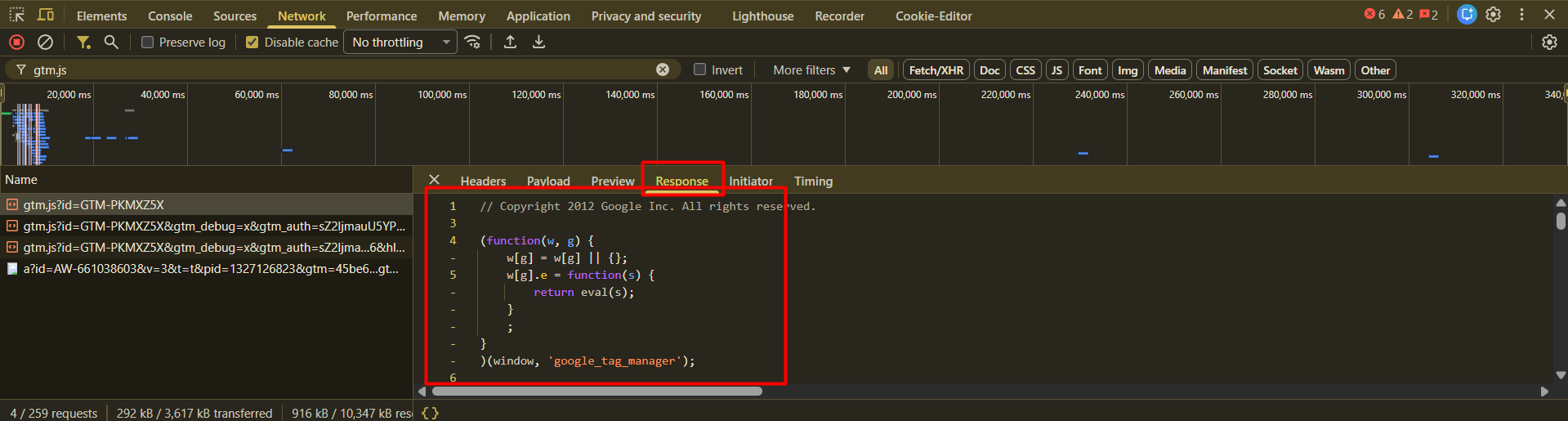This screenshot has height=421, width=1568.
Task: Click the export HAR download icon
Action: pos(538,42)
